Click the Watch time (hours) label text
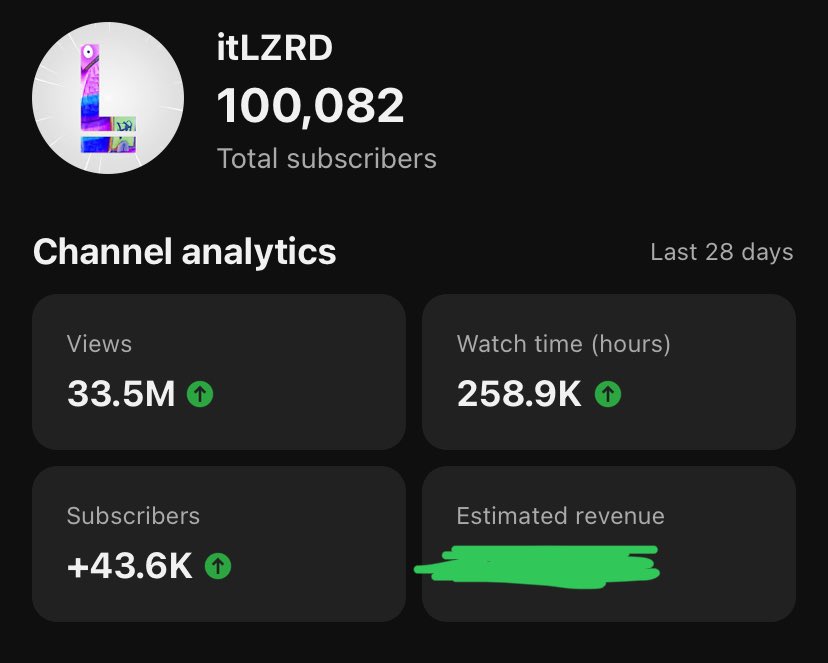The height and width of the screenshot is (663, 828). pos(563,344)
